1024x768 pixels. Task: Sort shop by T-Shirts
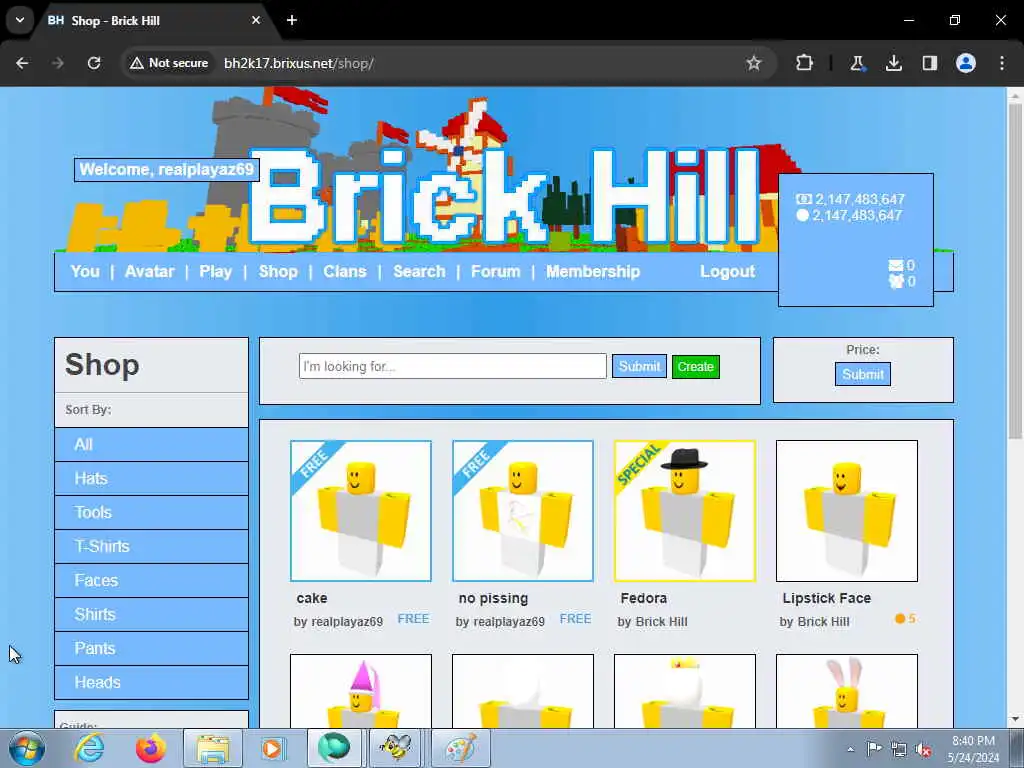click(152, 547)
